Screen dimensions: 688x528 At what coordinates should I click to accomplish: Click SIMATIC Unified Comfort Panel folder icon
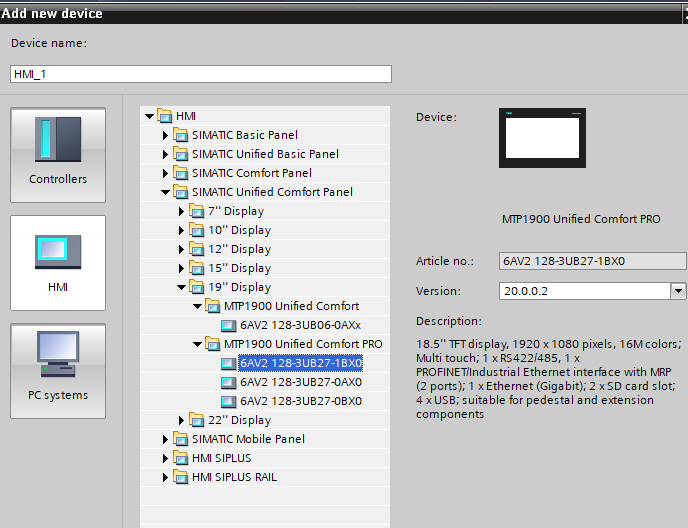point(180,192)
